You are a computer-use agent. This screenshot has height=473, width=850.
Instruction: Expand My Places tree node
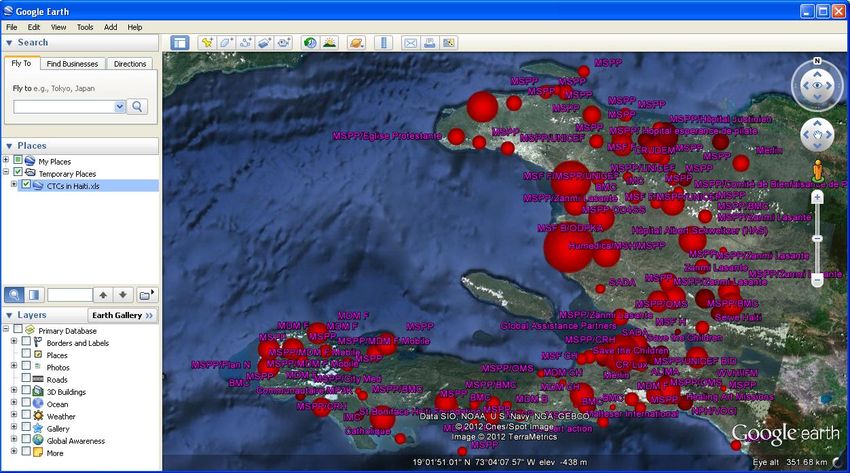click(x=6, y=159)
